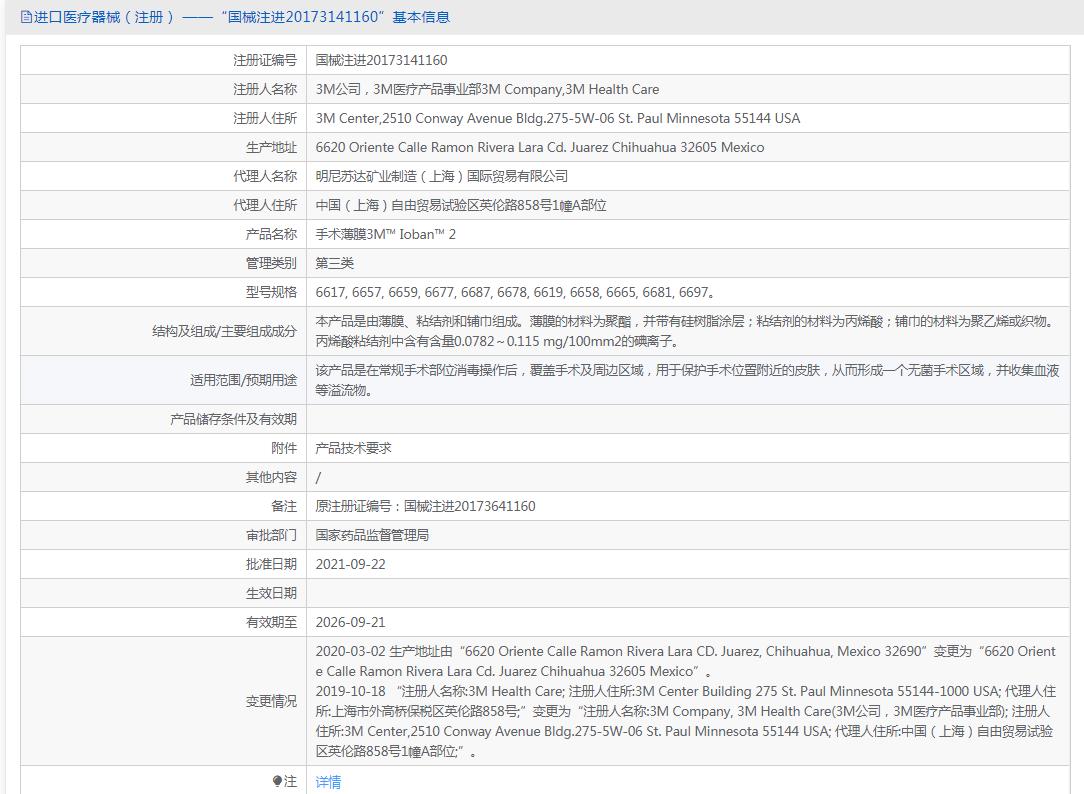Select remark 原注册证编号:国械注进20173641160
1084x794 pixels.
(425, 507)
